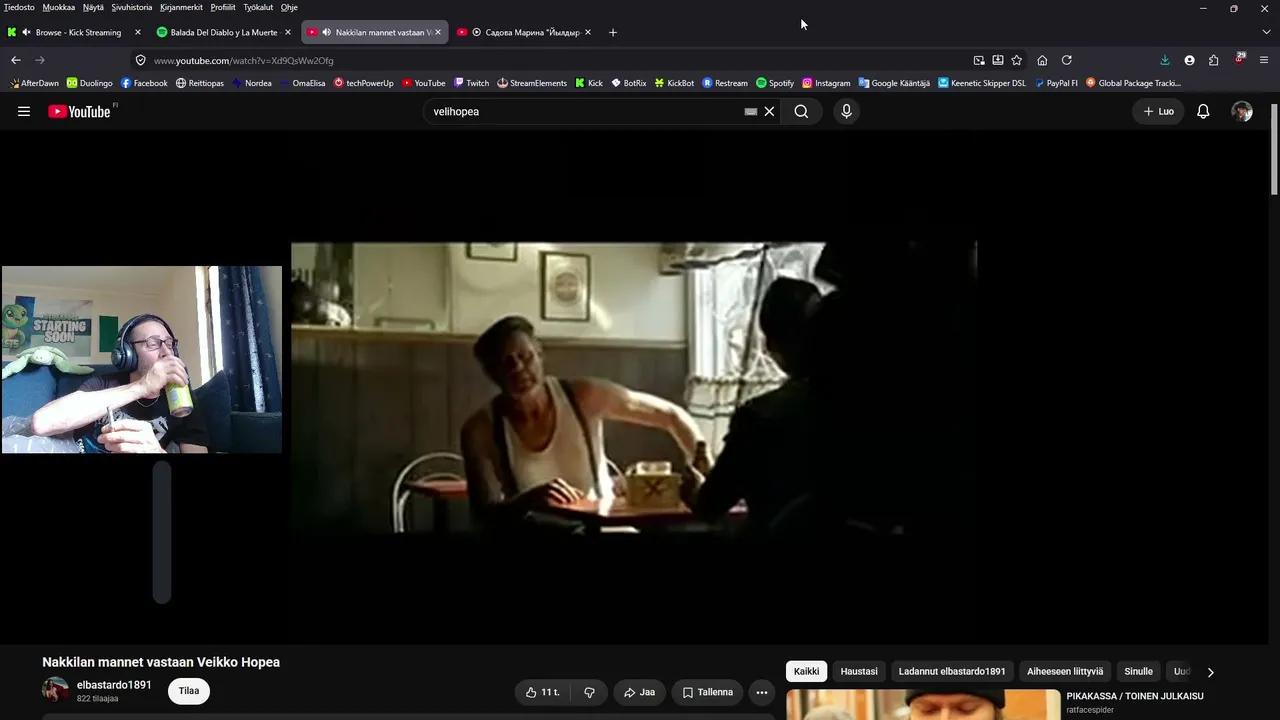1280x720 pixels.
Task: Open the PayPal FI bookmark
Action: click(x=1056, y=83)
